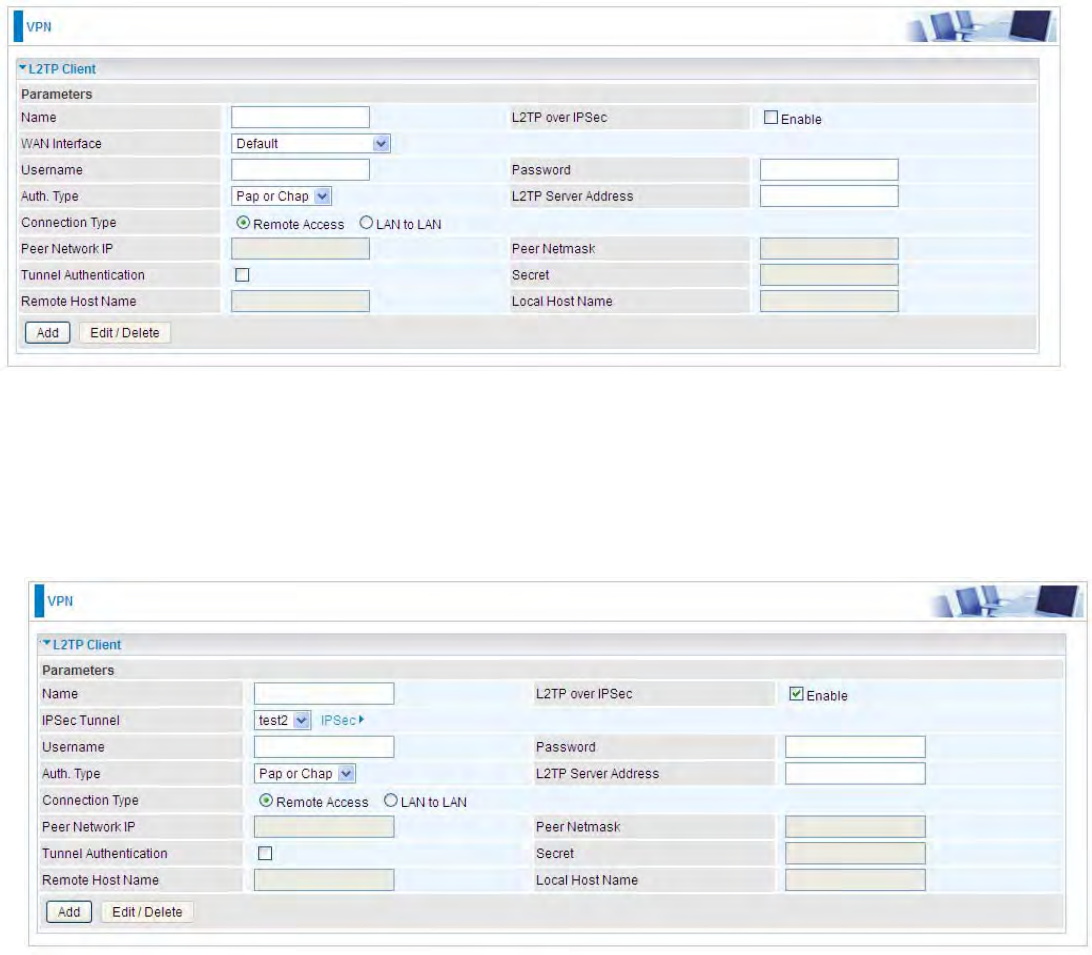Uncheck L2TP over IPSec Enable in bottom panel

(796, 694)
